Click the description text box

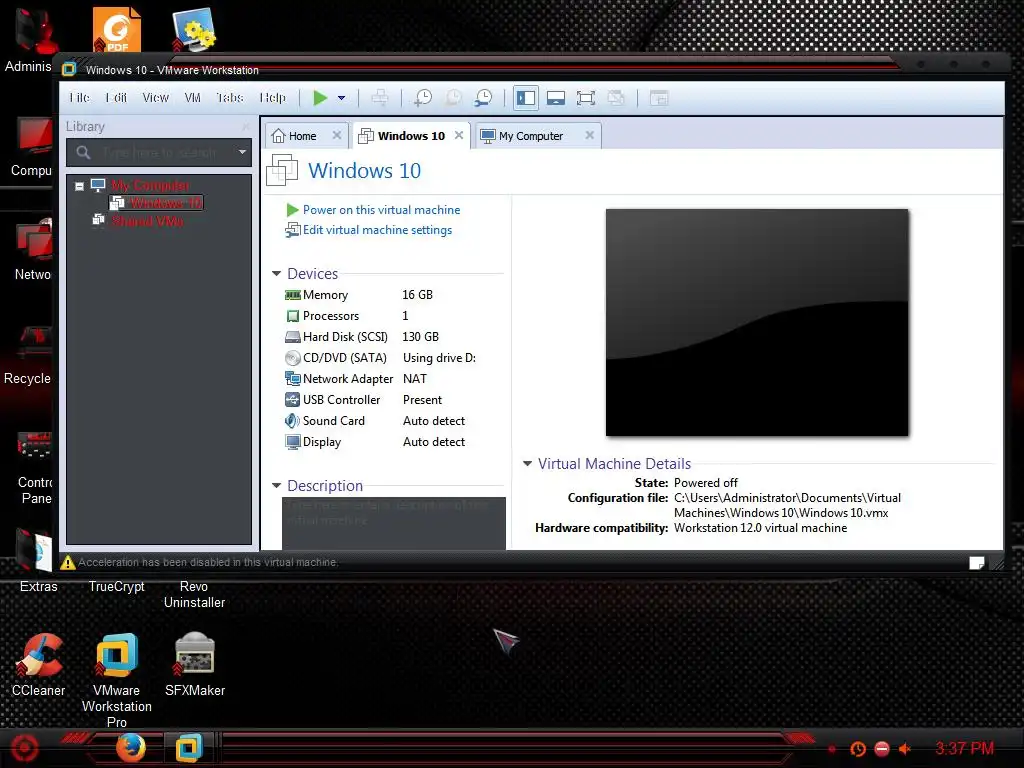pos(394,523)
